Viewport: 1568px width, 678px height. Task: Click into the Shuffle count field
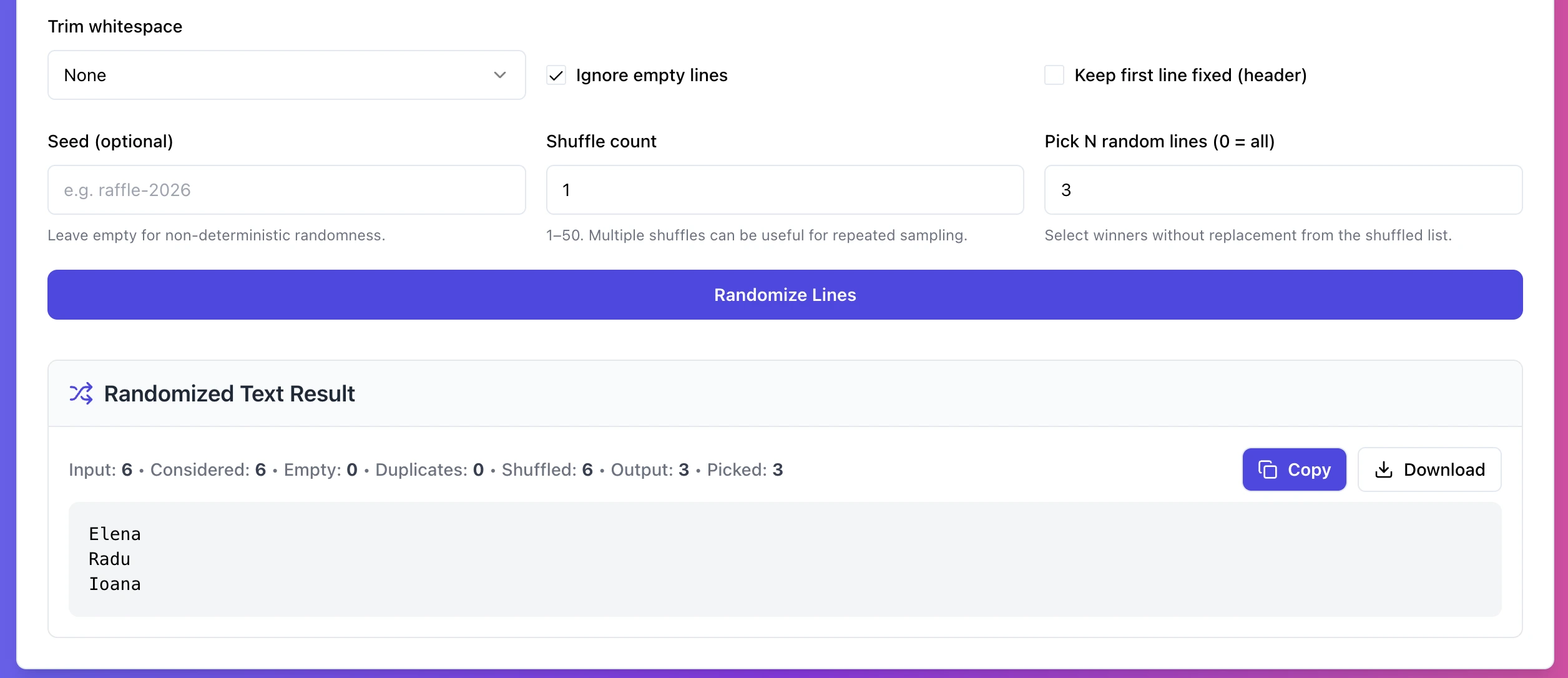click(784, 190)
